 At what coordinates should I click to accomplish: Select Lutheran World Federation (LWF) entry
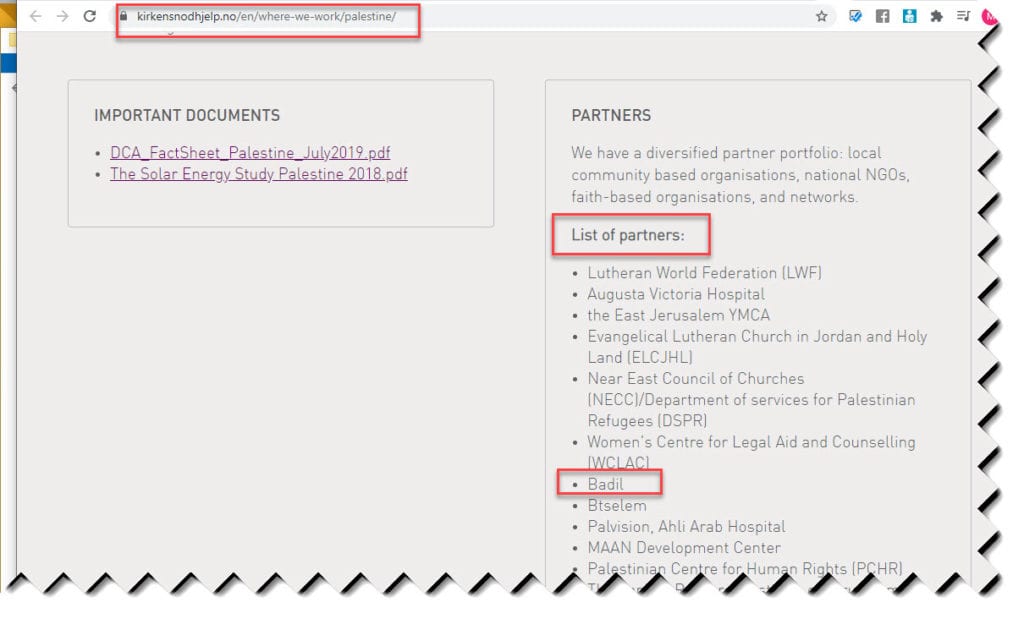click(705, 273)
